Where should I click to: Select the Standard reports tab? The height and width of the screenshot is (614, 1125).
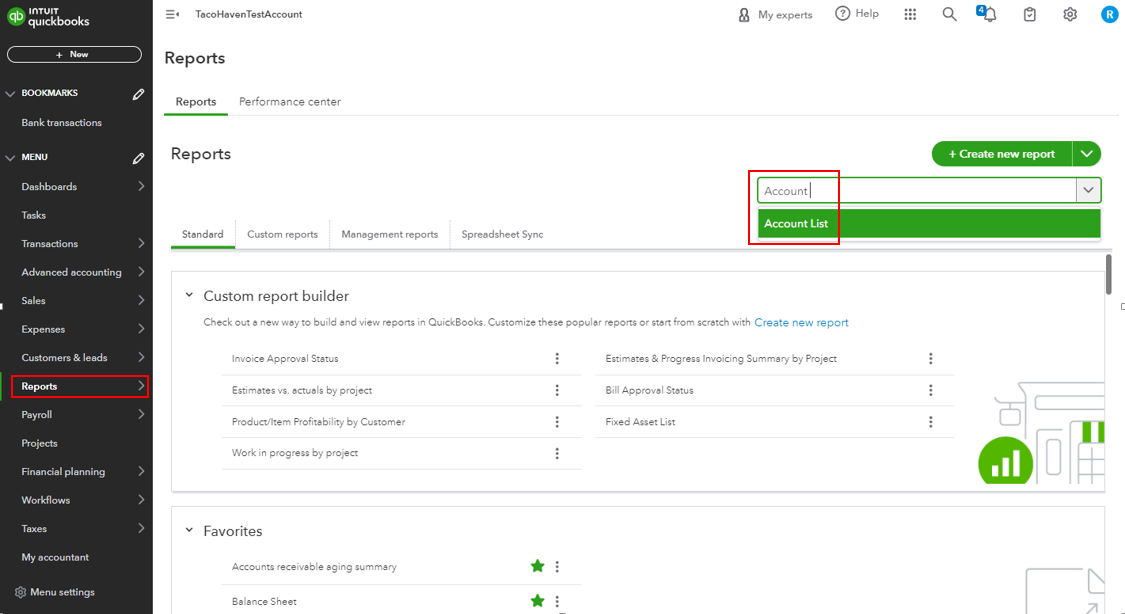[x=203, y=235]
